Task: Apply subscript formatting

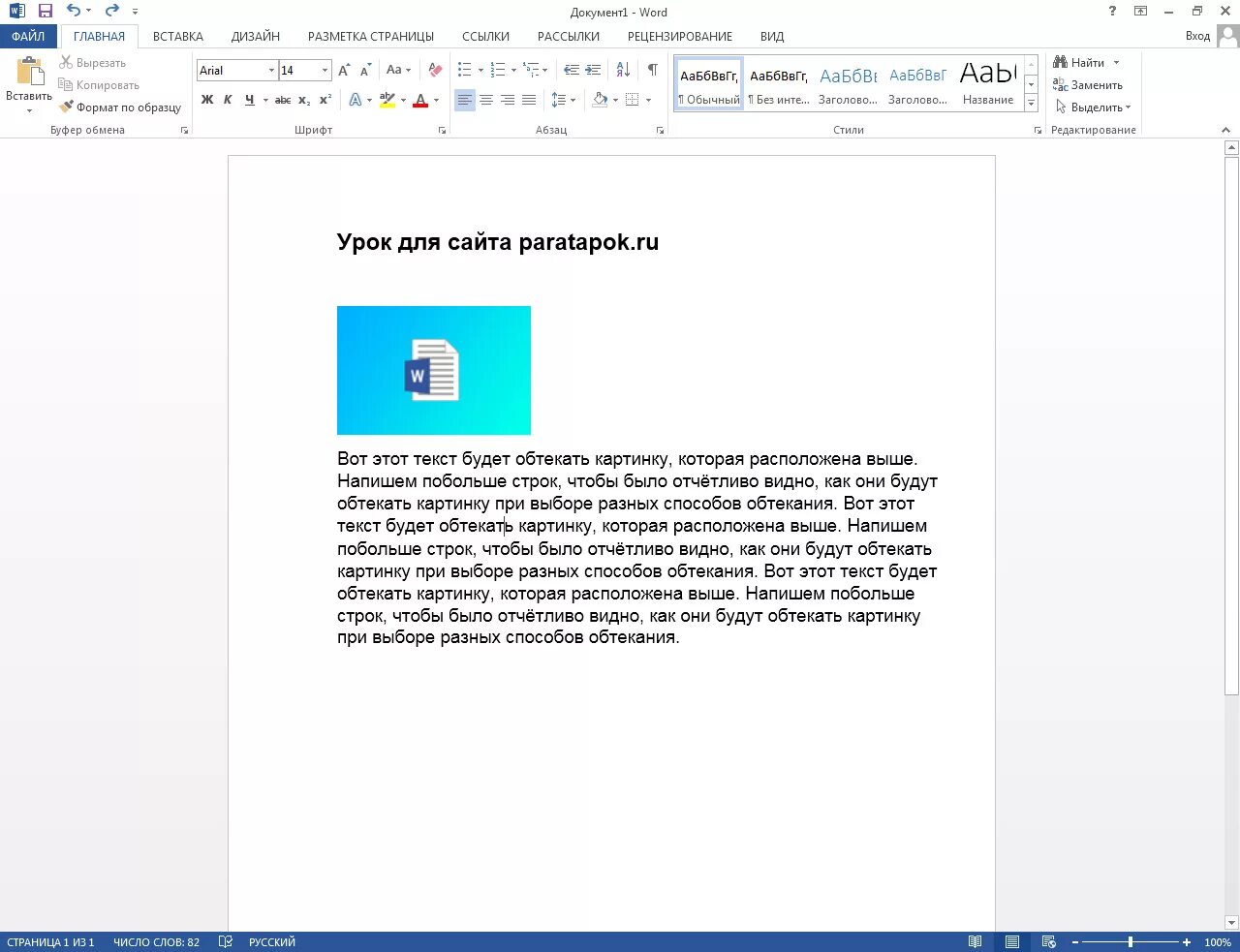Action: tap(304, 100)
